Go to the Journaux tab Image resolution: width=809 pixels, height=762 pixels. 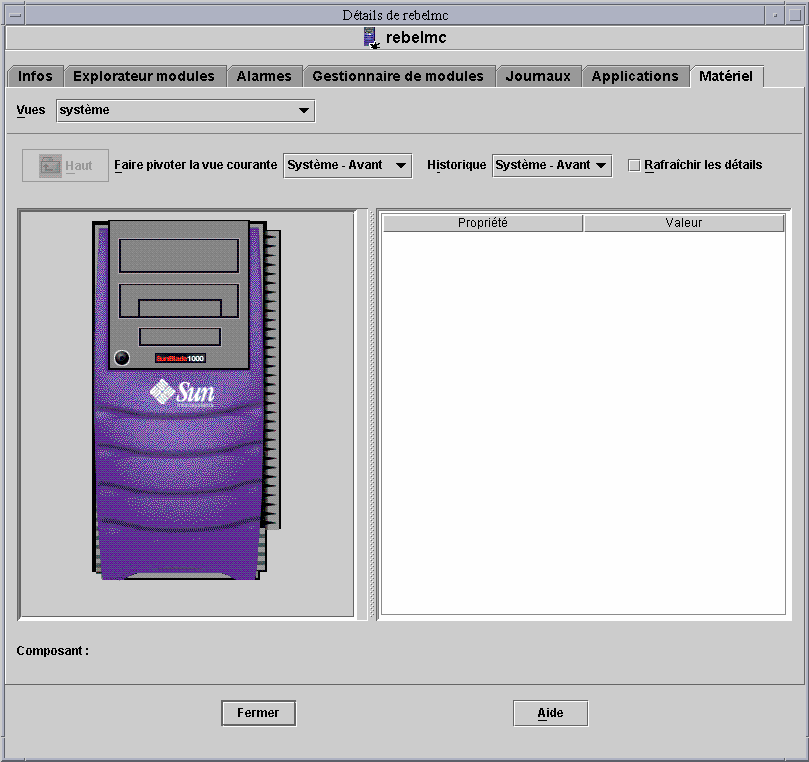coord(538,76)
